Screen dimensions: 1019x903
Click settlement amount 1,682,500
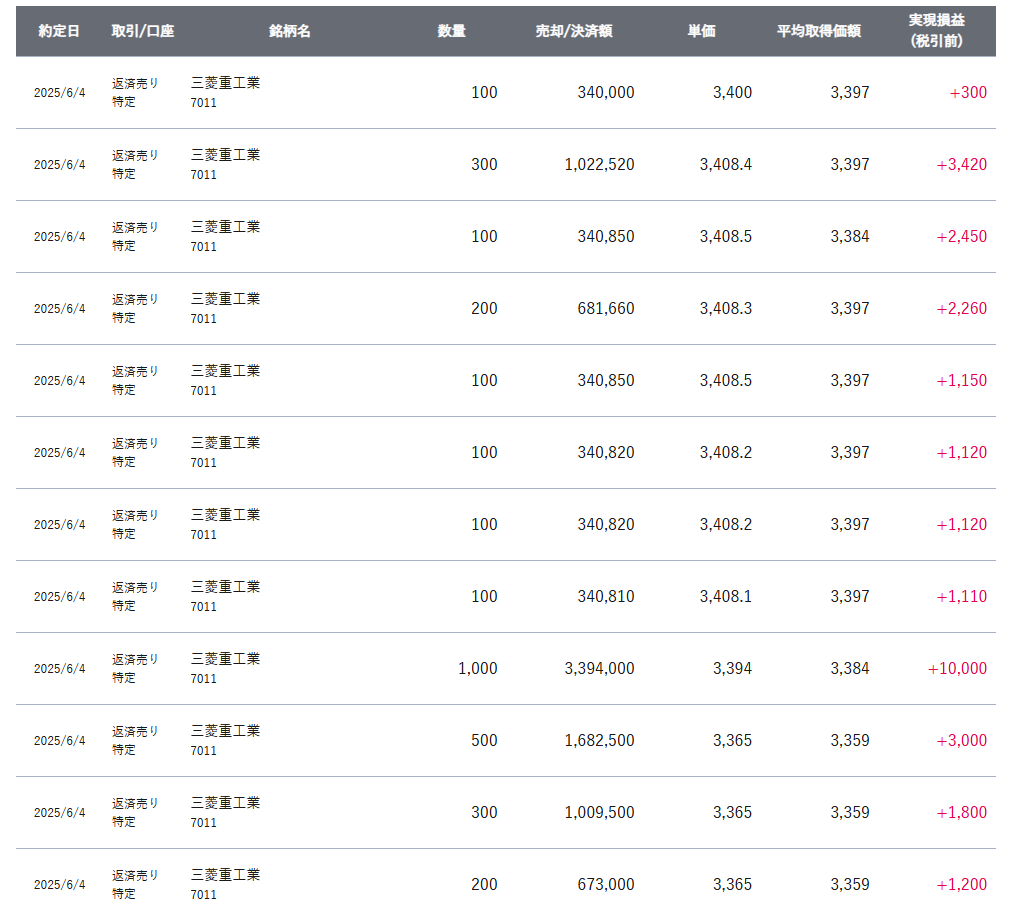pyautogui.click(x=599, y=741)
